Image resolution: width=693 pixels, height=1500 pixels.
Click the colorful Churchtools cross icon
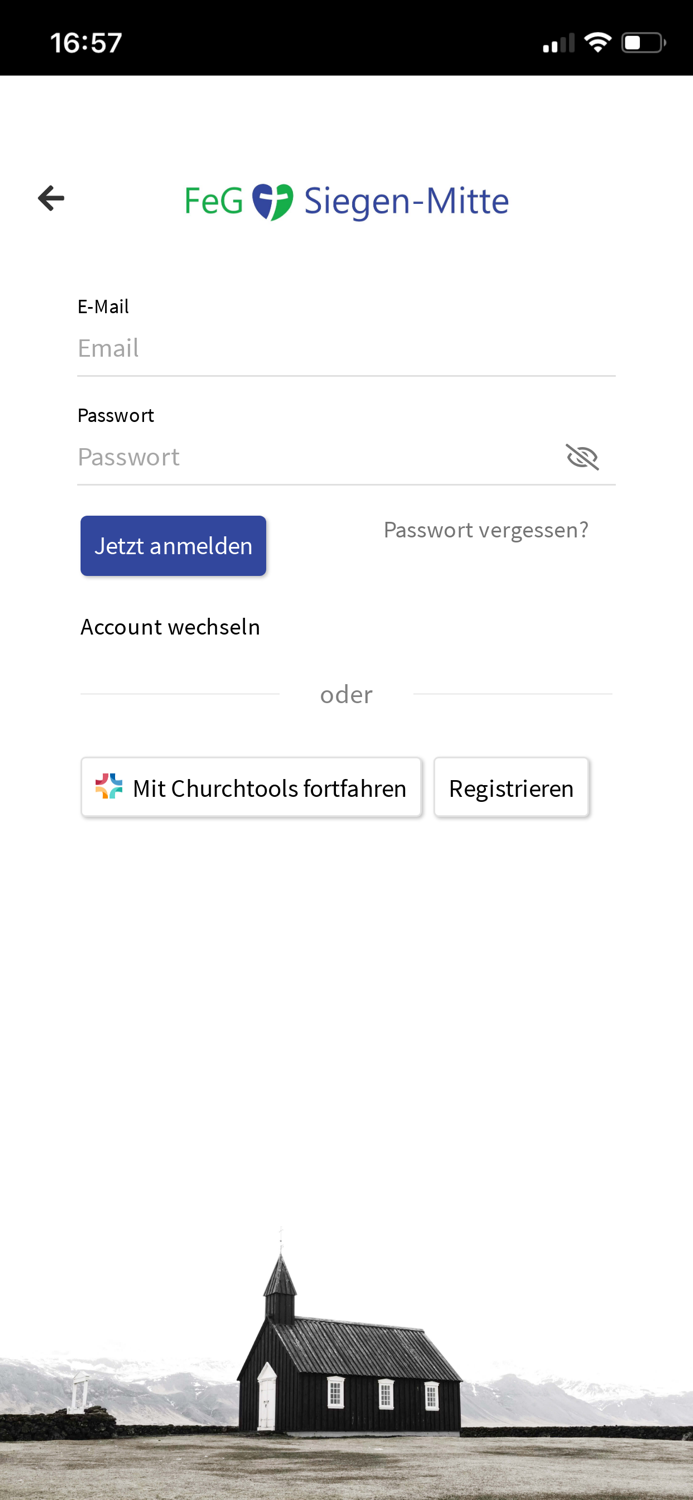[x=109, y=787]
